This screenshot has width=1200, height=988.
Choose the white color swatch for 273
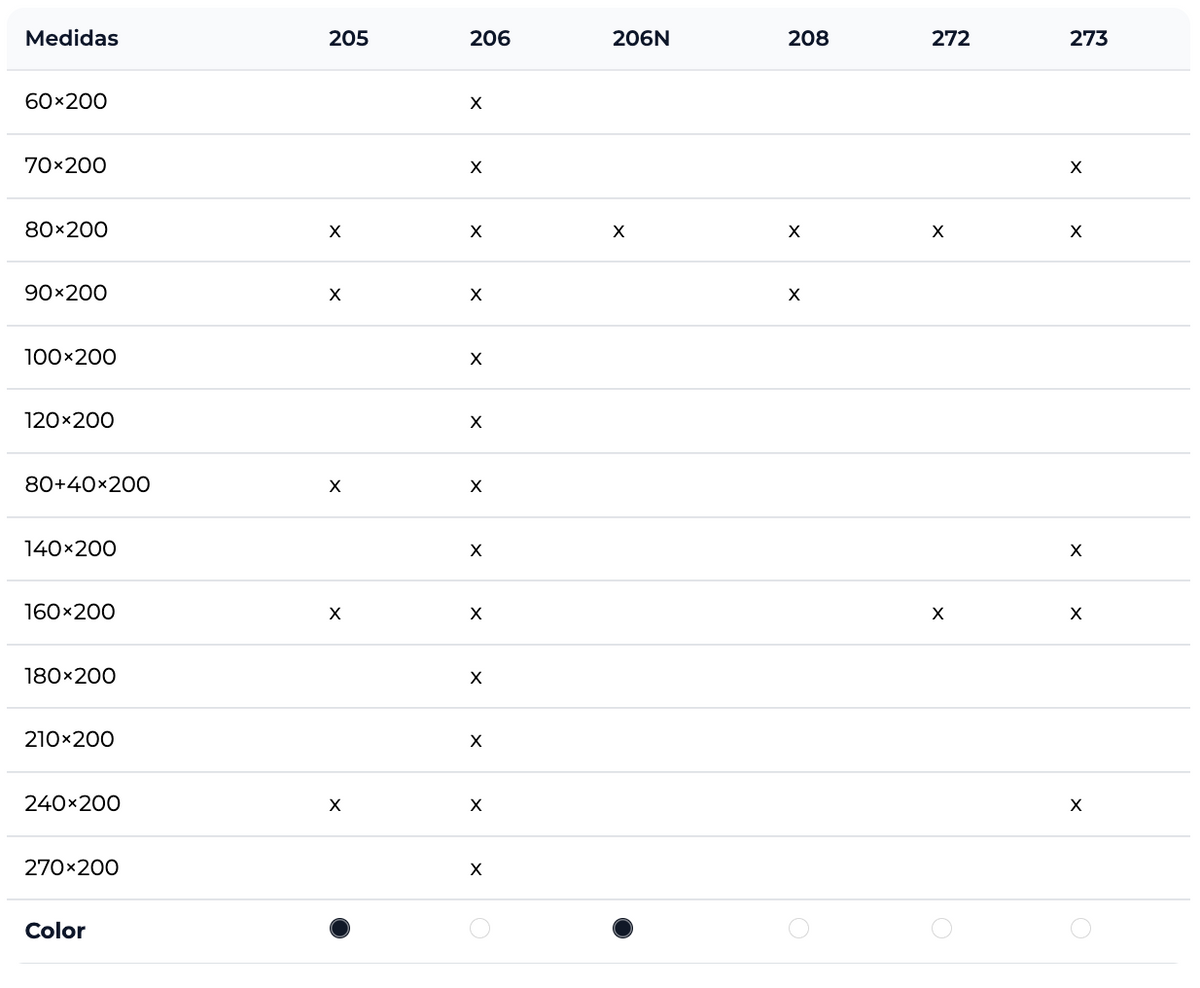1080,929
